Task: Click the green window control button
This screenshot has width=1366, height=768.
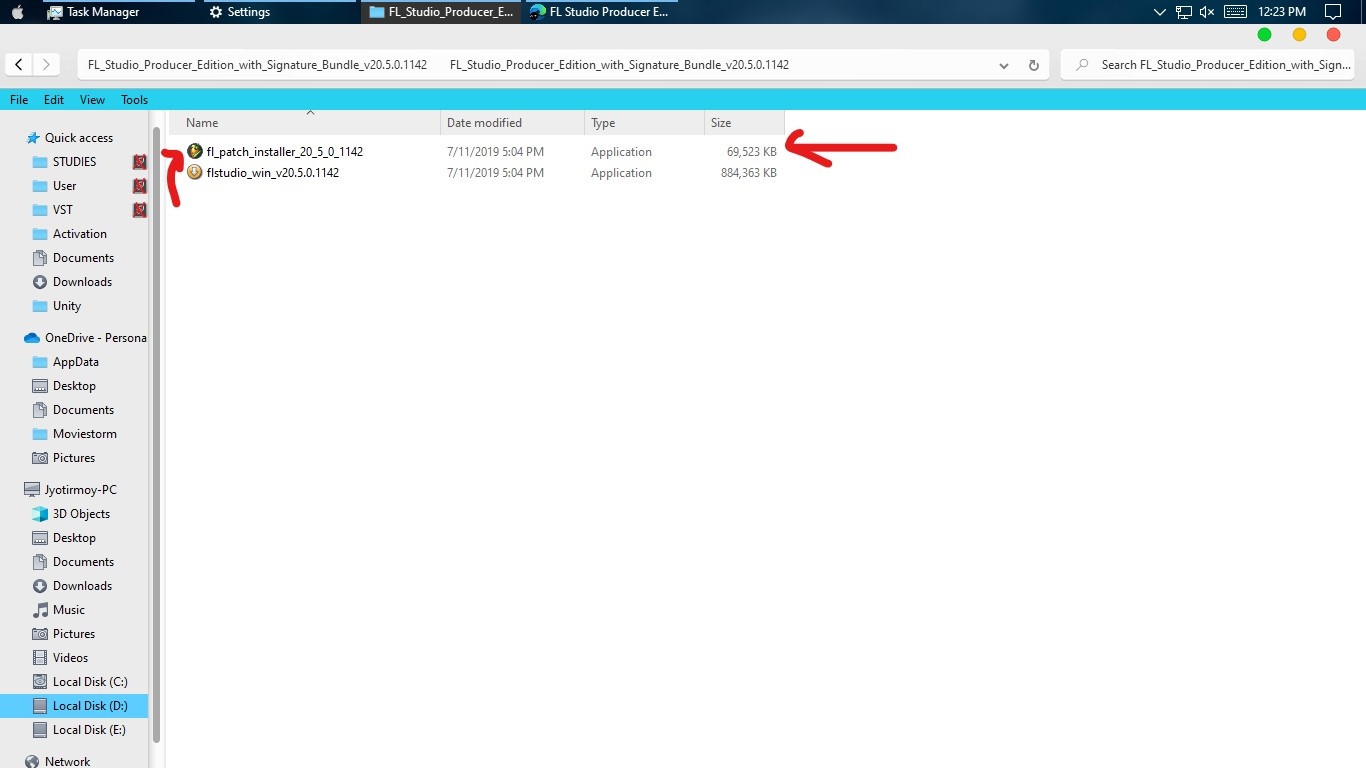Action: 1264,35
